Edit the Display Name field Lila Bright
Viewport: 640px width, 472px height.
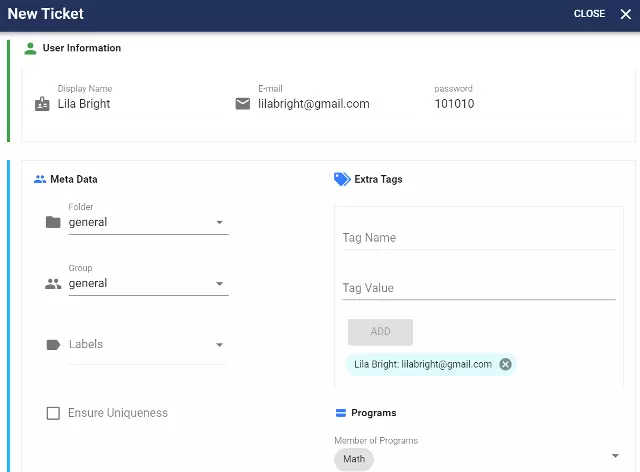pyautogui.click(x=140, y=104)
